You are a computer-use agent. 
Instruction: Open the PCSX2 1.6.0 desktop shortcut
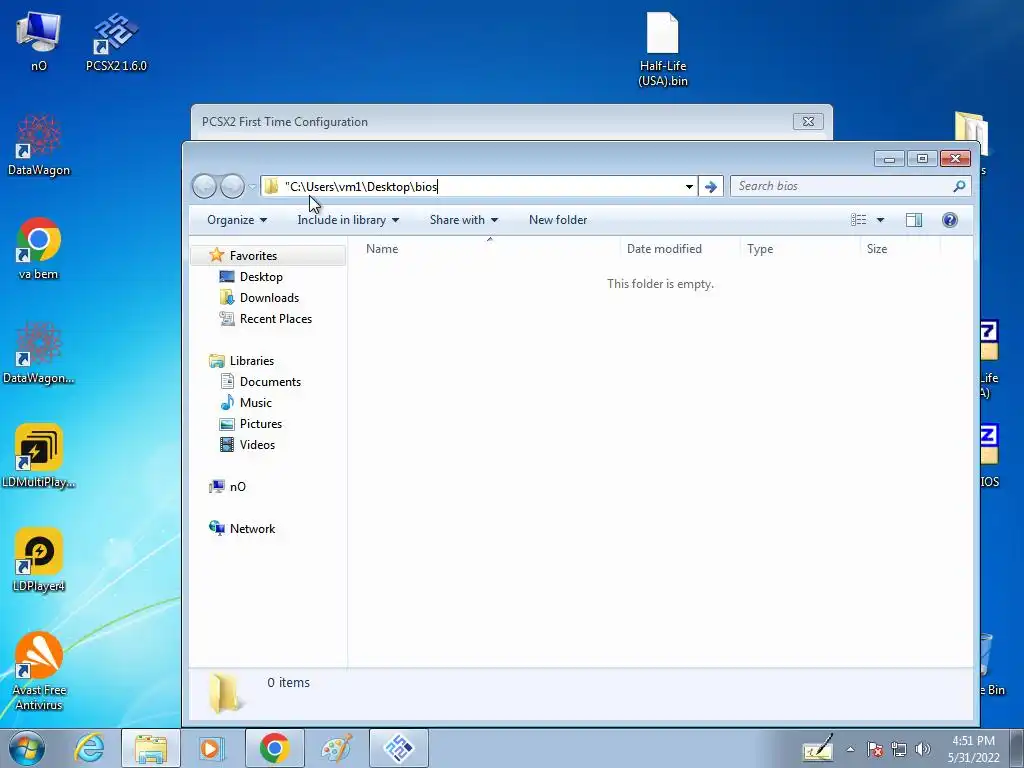pyautogui.click(x=116, y=42)
